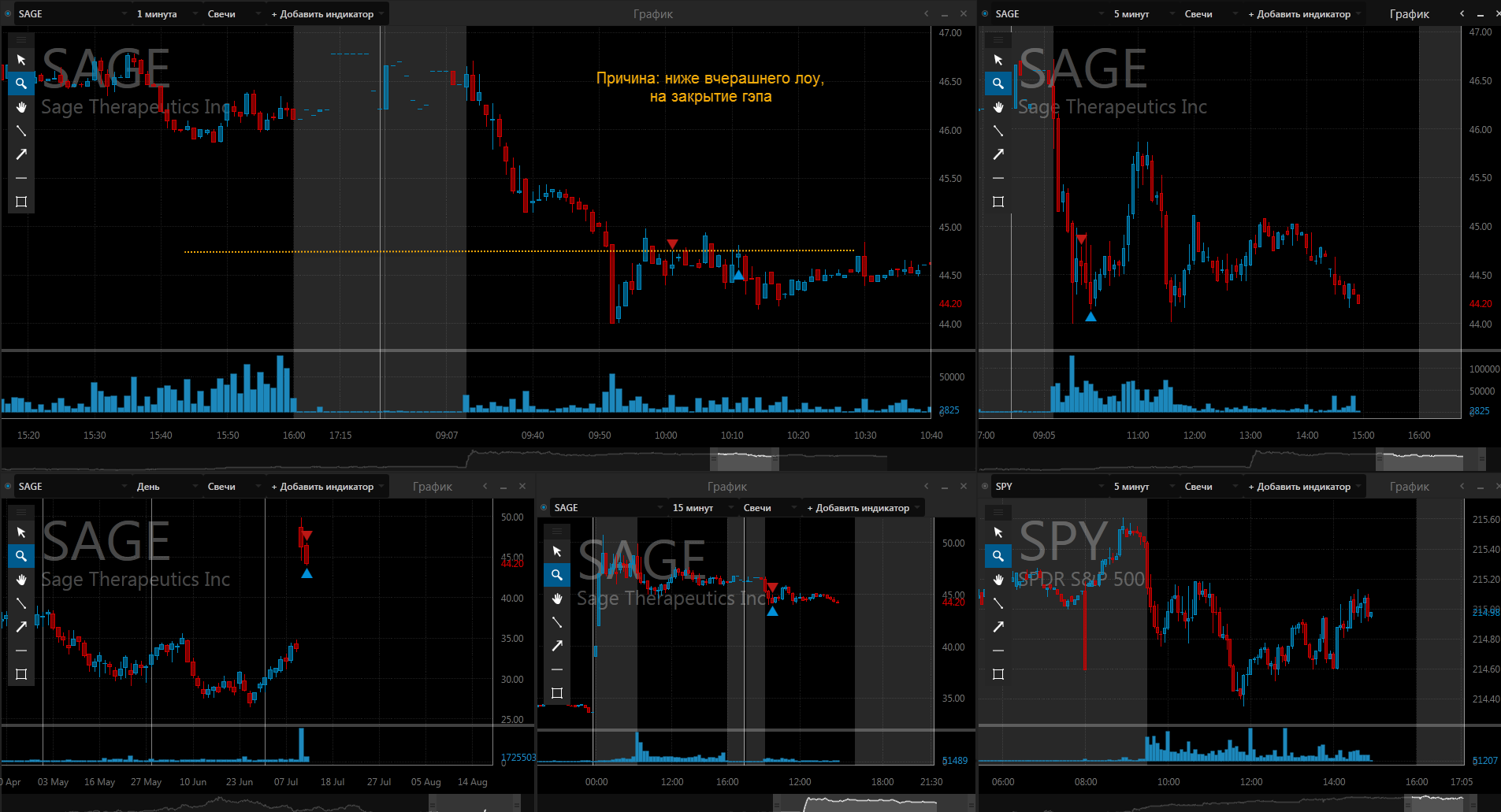
Task: Click red 44.20 price label on SAGE 1-minute axis
Action: tap(950, 304)
